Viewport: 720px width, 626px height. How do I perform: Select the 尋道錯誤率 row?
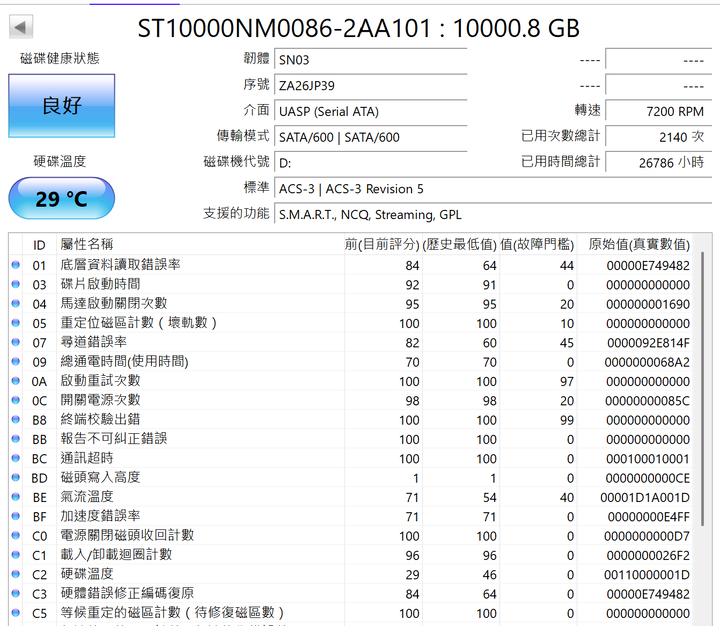[x=351, y=342]
